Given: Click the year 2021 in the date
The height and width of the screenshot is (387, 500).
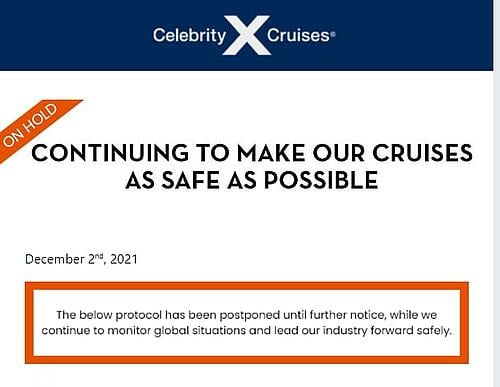Looking at the screenshot, I should coord(124,259).
